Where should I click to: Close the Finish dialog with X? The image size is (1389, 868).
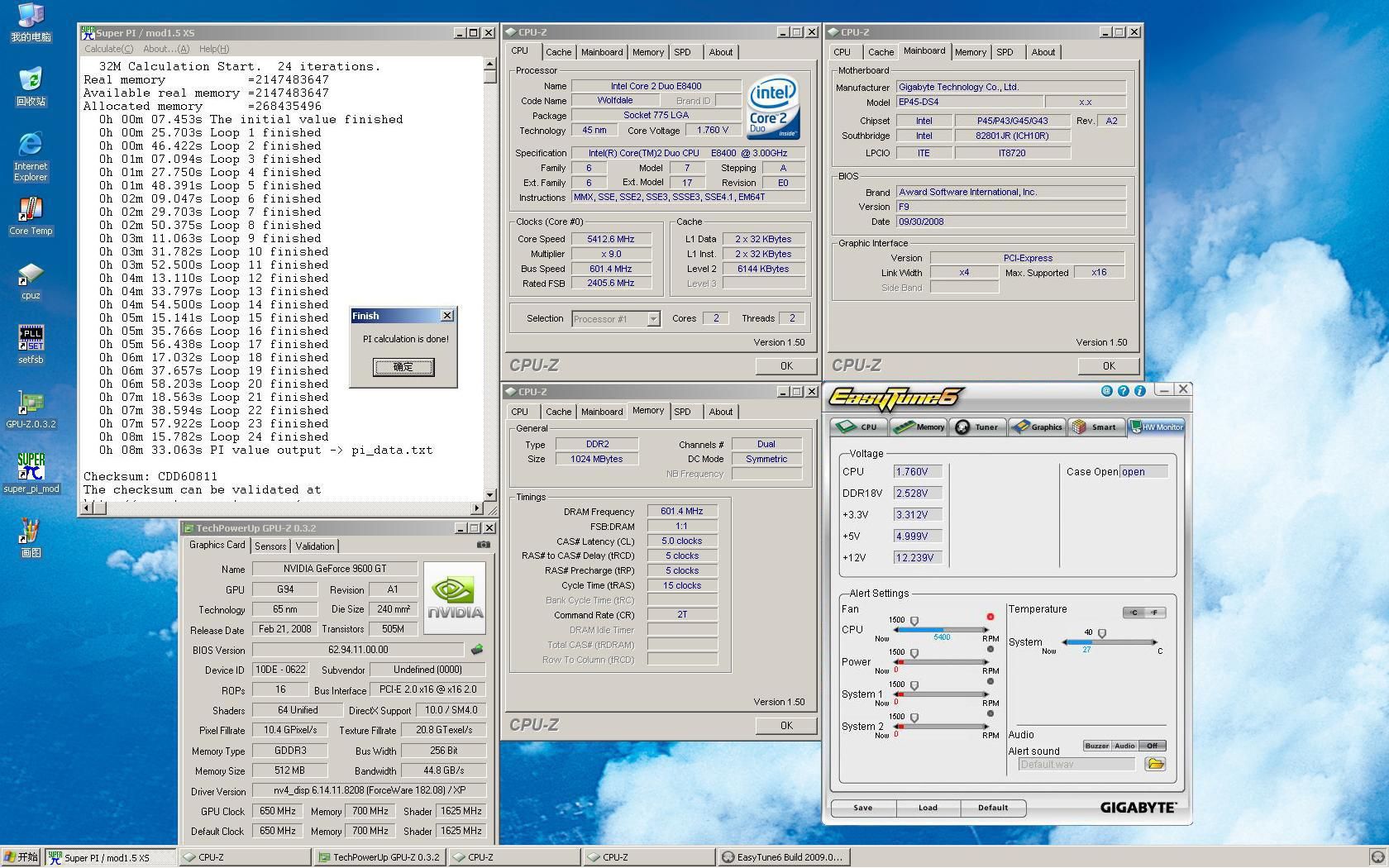(446, 316)
